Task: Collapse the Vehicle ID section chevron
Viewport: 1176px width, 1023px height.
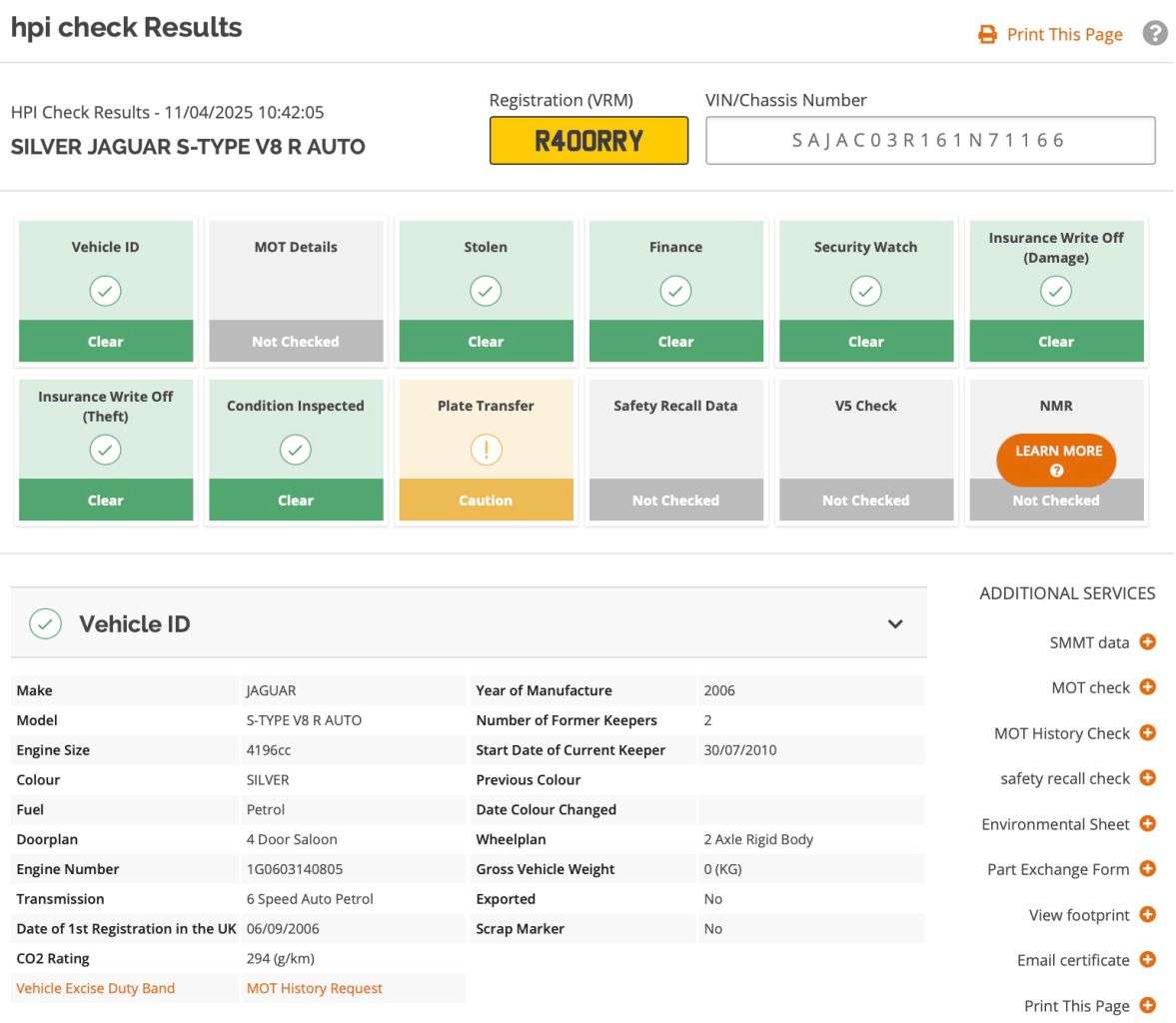Action: pos(895,624)
